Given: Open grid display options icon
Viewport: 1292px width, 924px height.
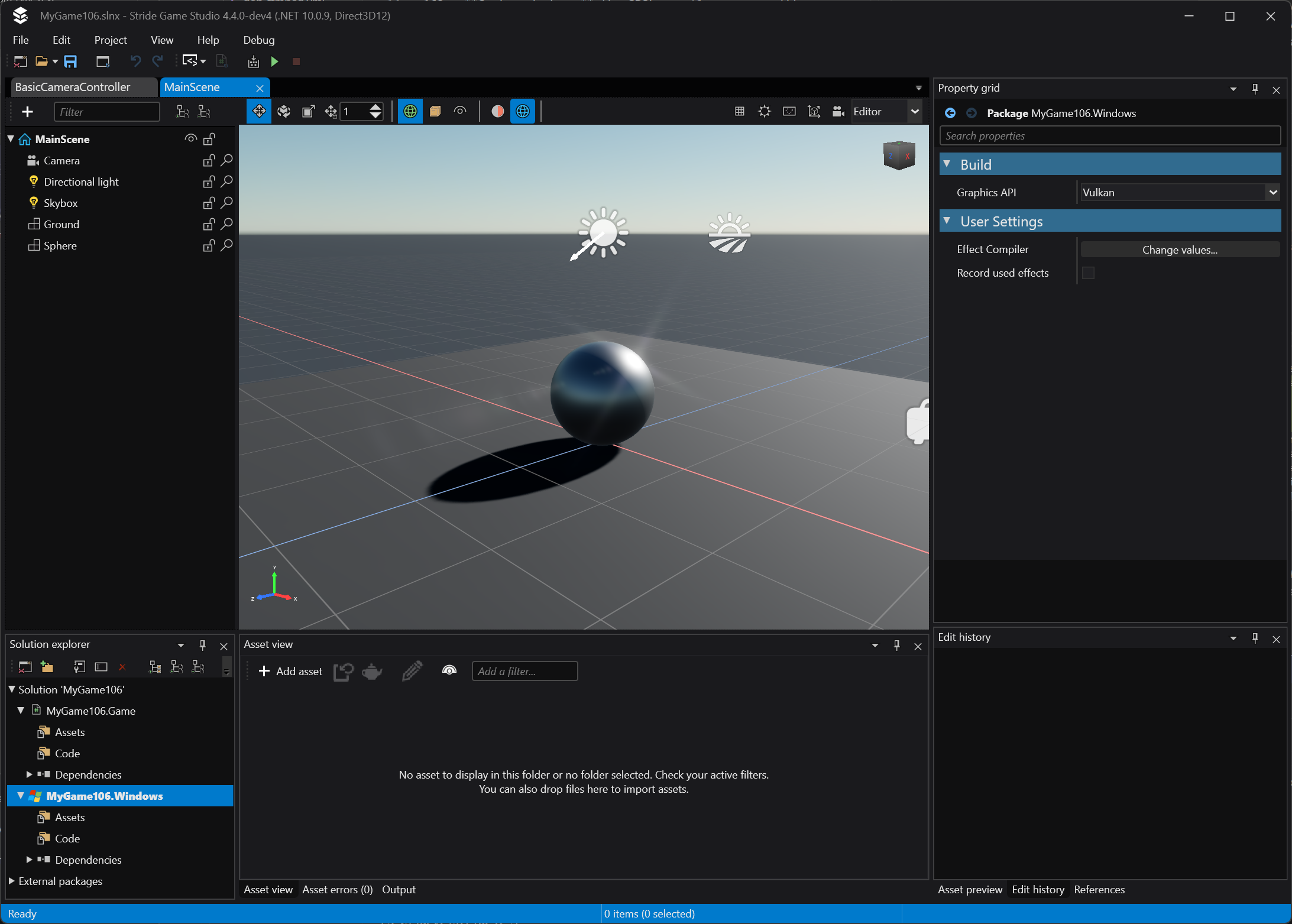Looking at the screenshot, I should [x=739, y=111].
